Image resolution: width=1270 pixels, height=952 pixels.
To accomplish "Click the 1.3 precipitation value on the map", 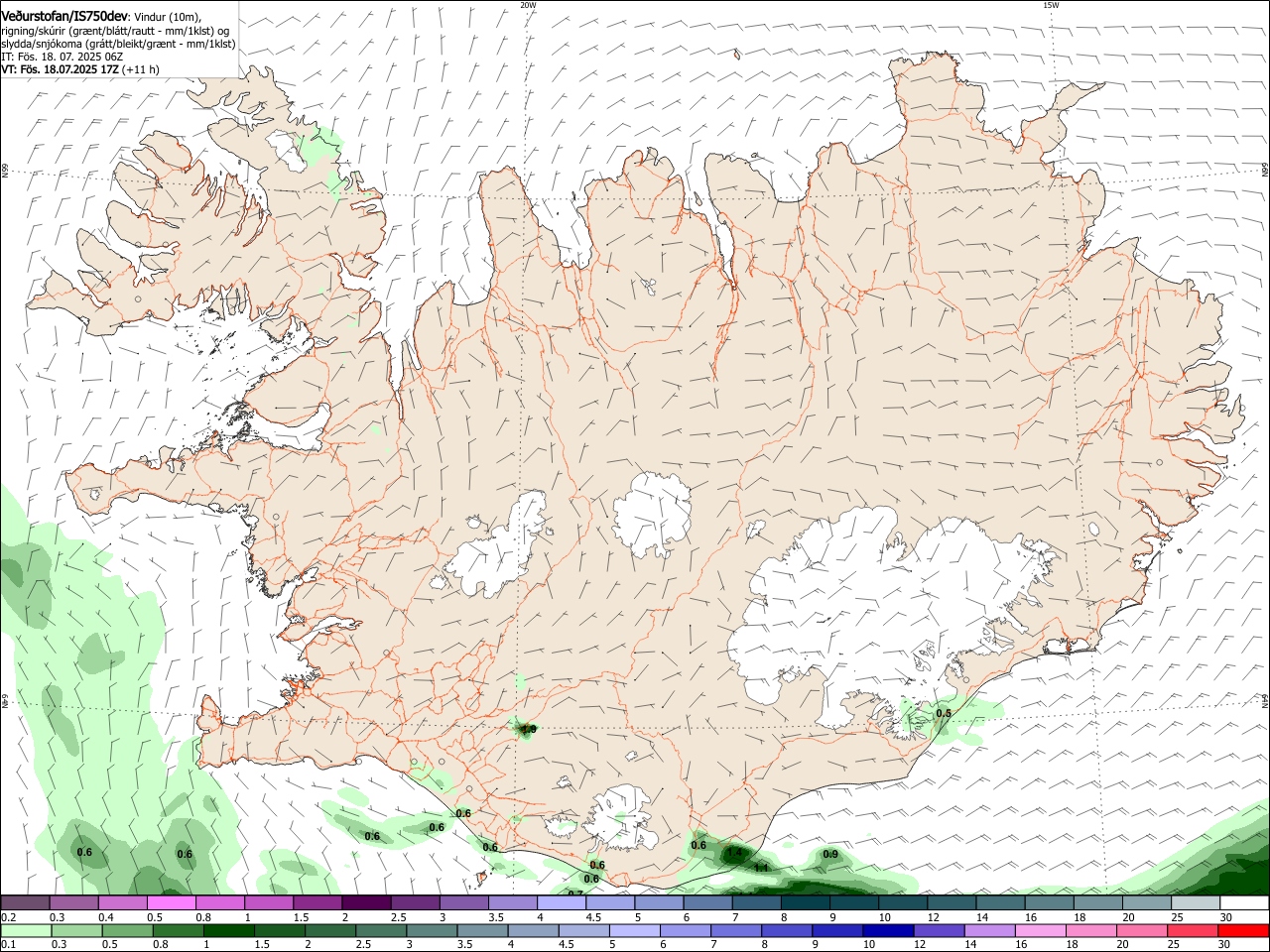I will [x=528, y=729].
